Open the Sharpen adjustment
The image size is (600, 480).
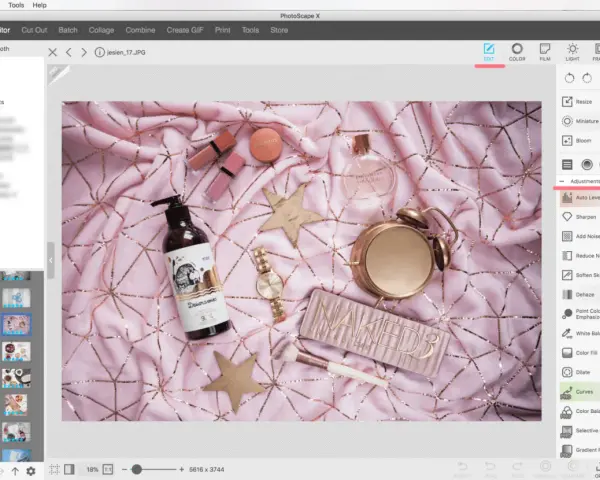[x=580, y=217]
